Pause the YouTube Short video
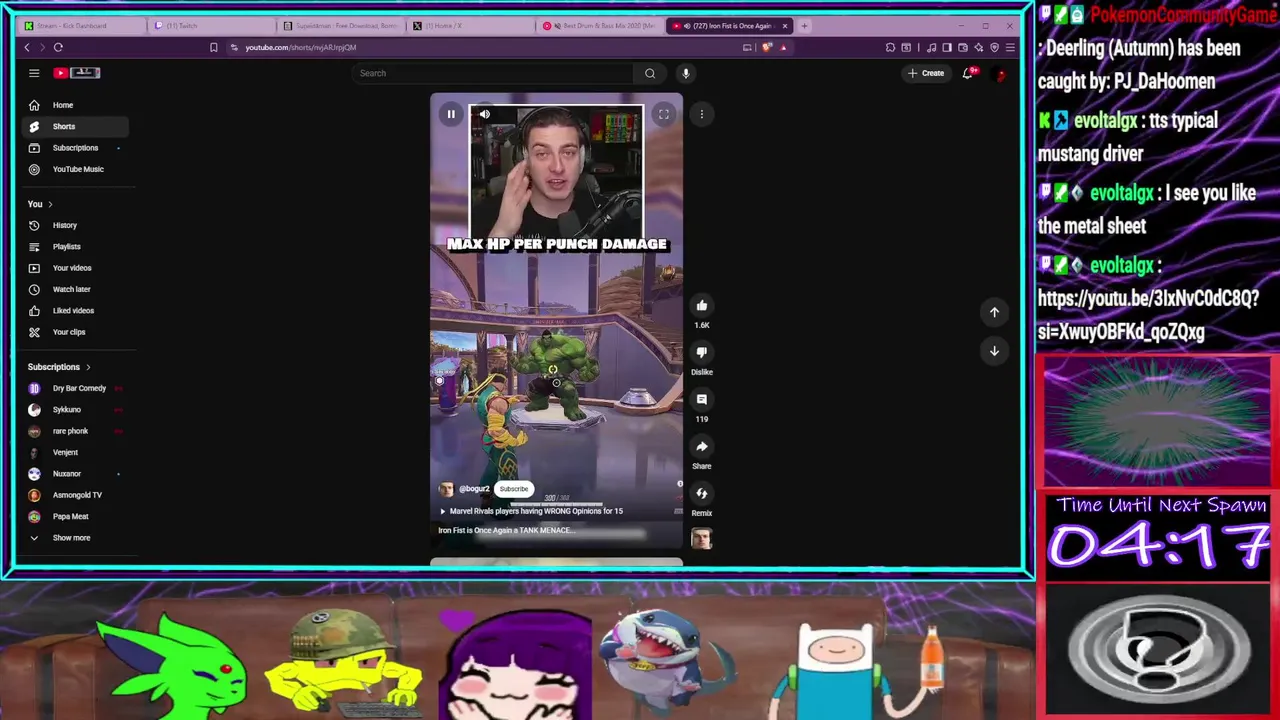 451,114
